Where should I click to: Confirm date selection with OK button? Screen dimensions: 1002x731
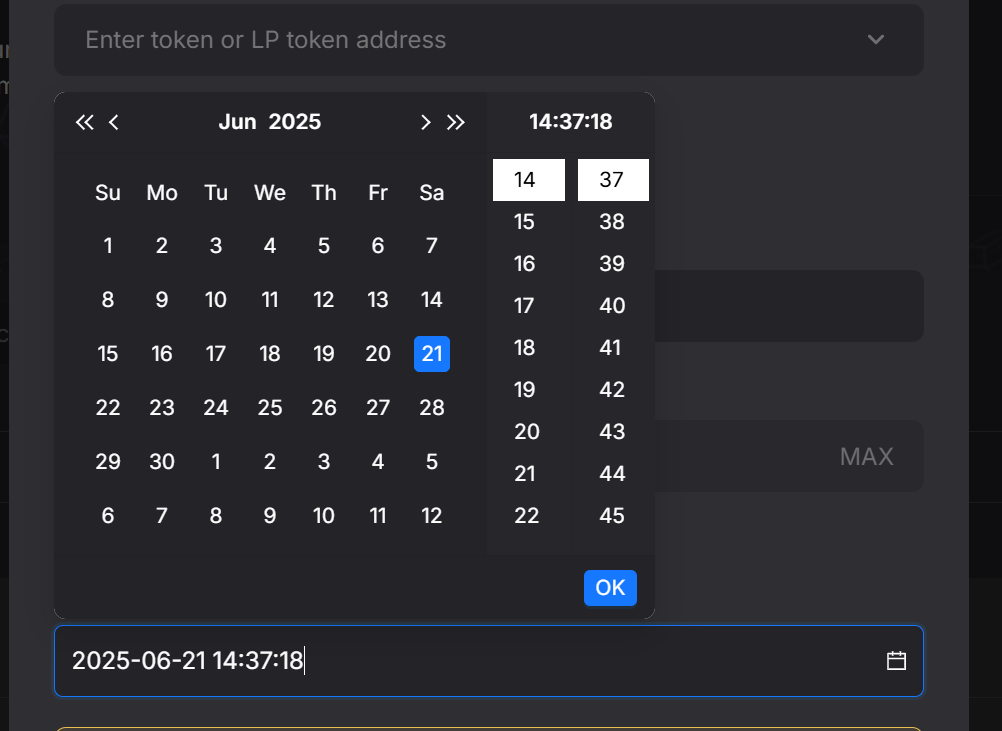click(x=610, y=588)
